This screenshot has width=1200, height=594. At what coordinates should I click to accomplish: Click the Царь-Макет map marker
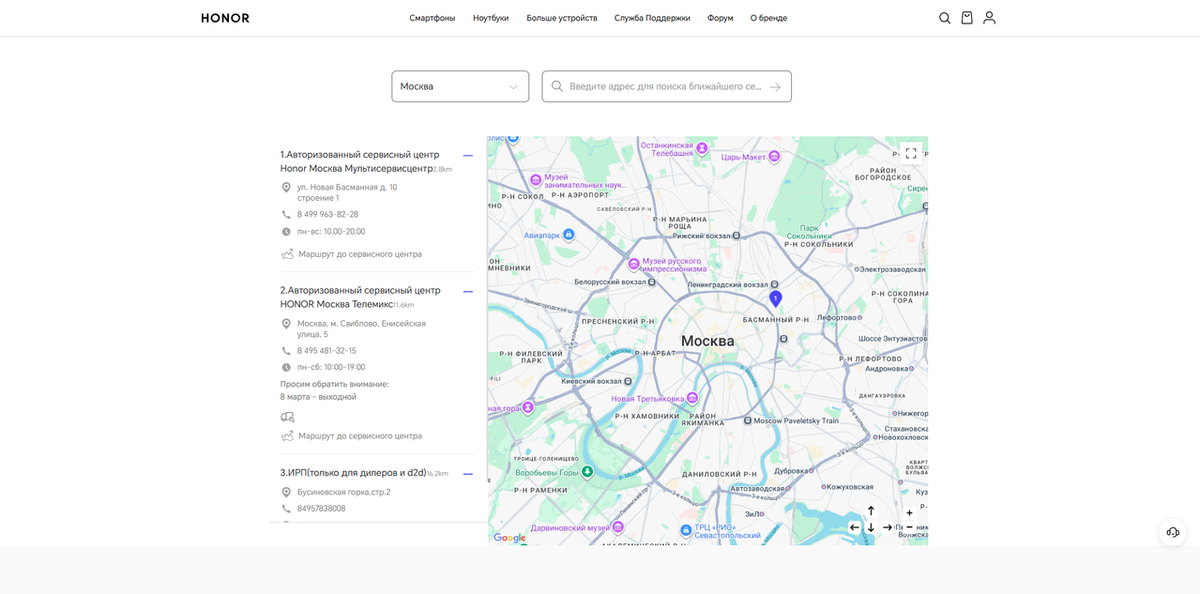pos(773,157)
